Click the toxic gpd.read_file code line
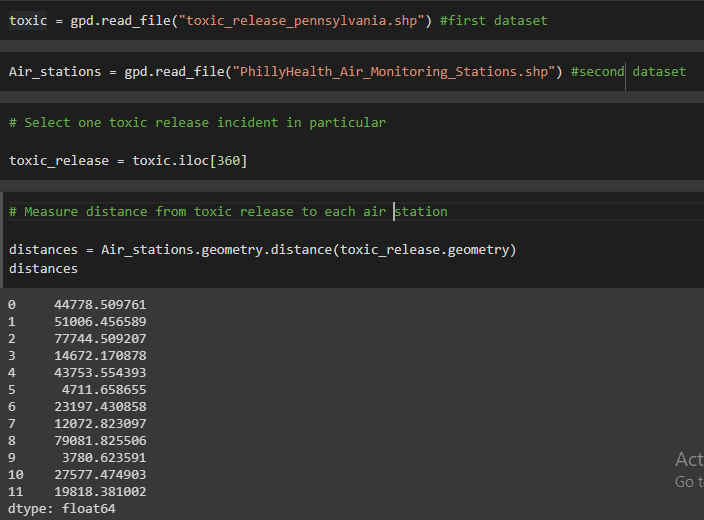This screenshot has width=704, height=520. [278, 21]
